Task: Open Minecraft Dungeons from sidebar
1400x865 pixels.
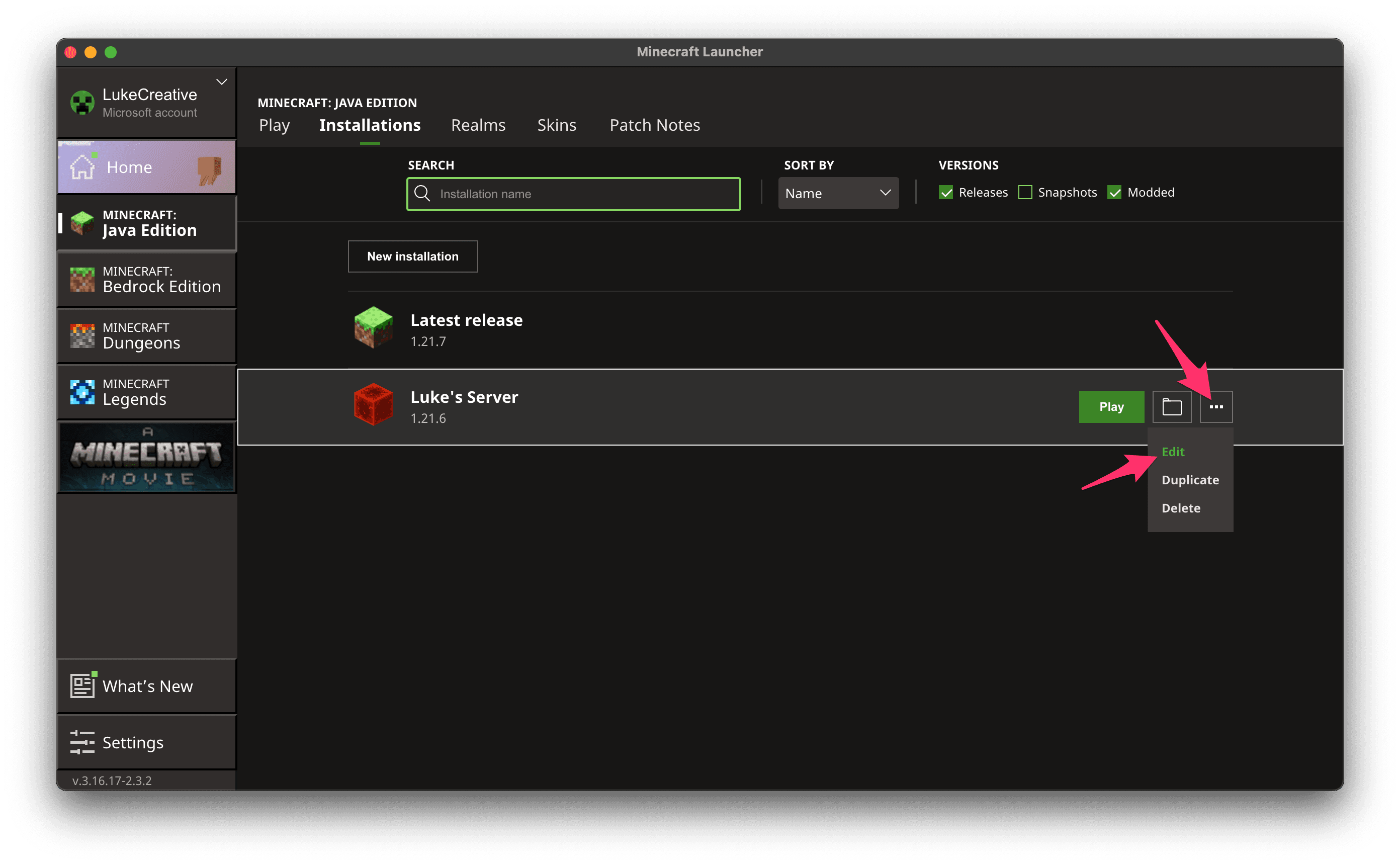Action: point(147,336)
